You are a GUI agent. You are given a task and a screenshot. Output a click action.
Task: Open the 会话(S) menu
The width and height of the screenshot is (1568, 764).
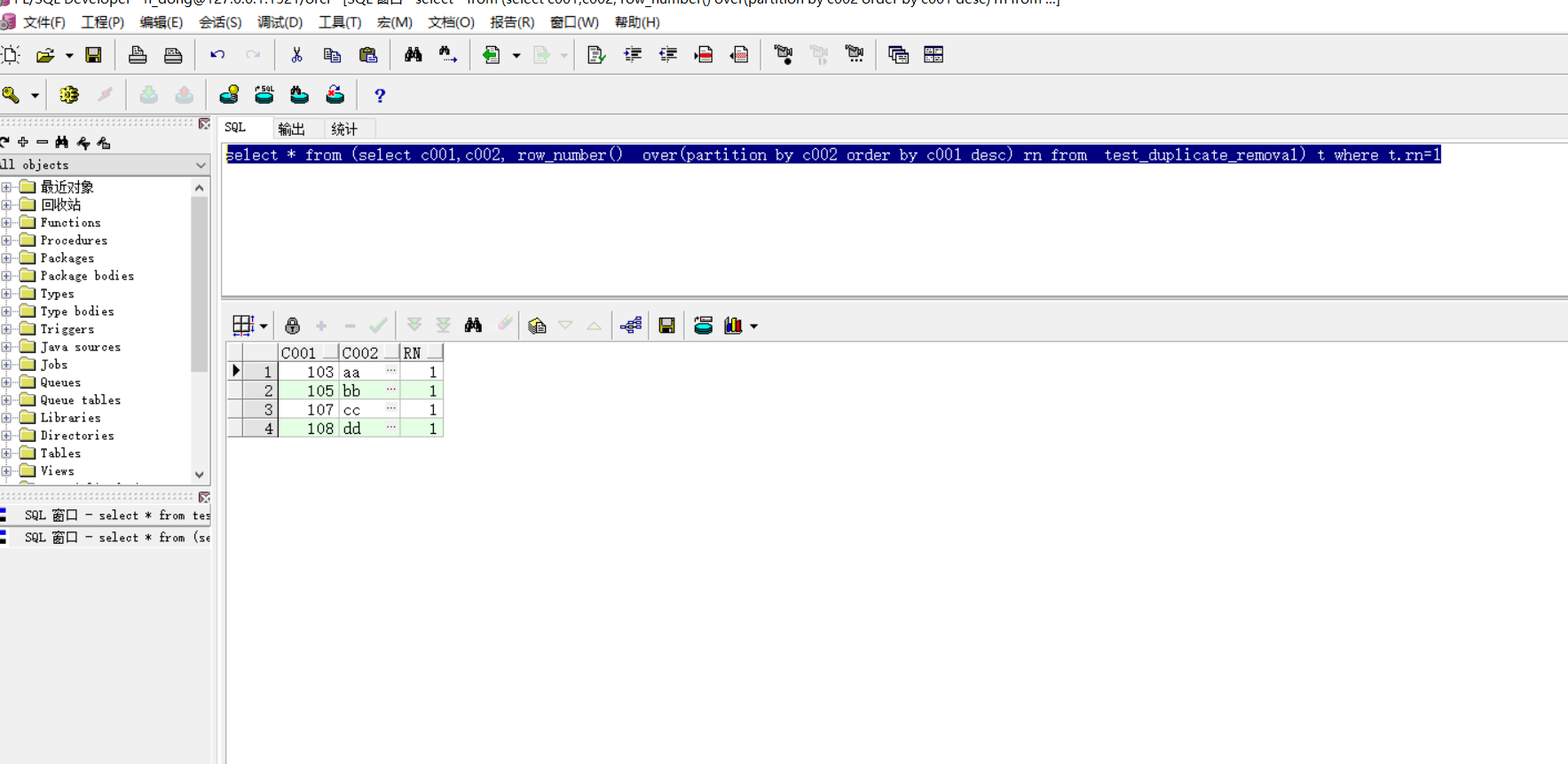click(220, 22)
